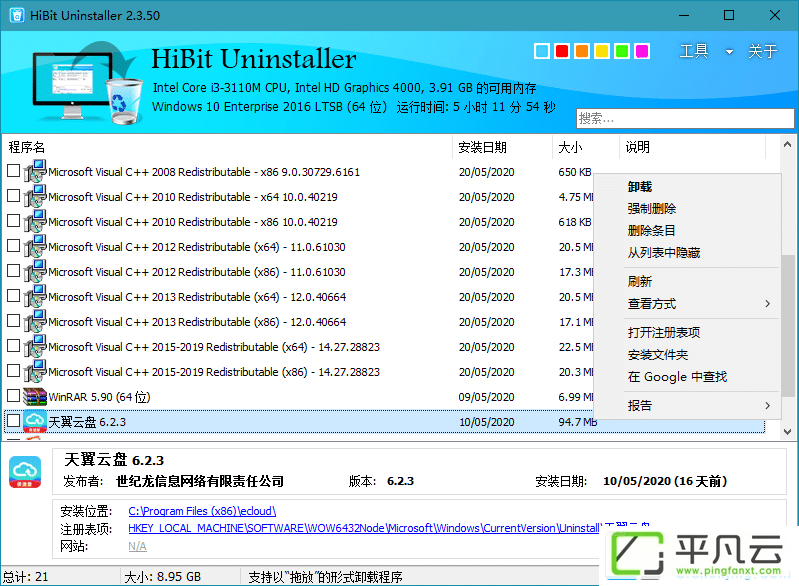Screen dimensions: 799x586
Task: Open the 工具 menu
Action: coord(694,51)
